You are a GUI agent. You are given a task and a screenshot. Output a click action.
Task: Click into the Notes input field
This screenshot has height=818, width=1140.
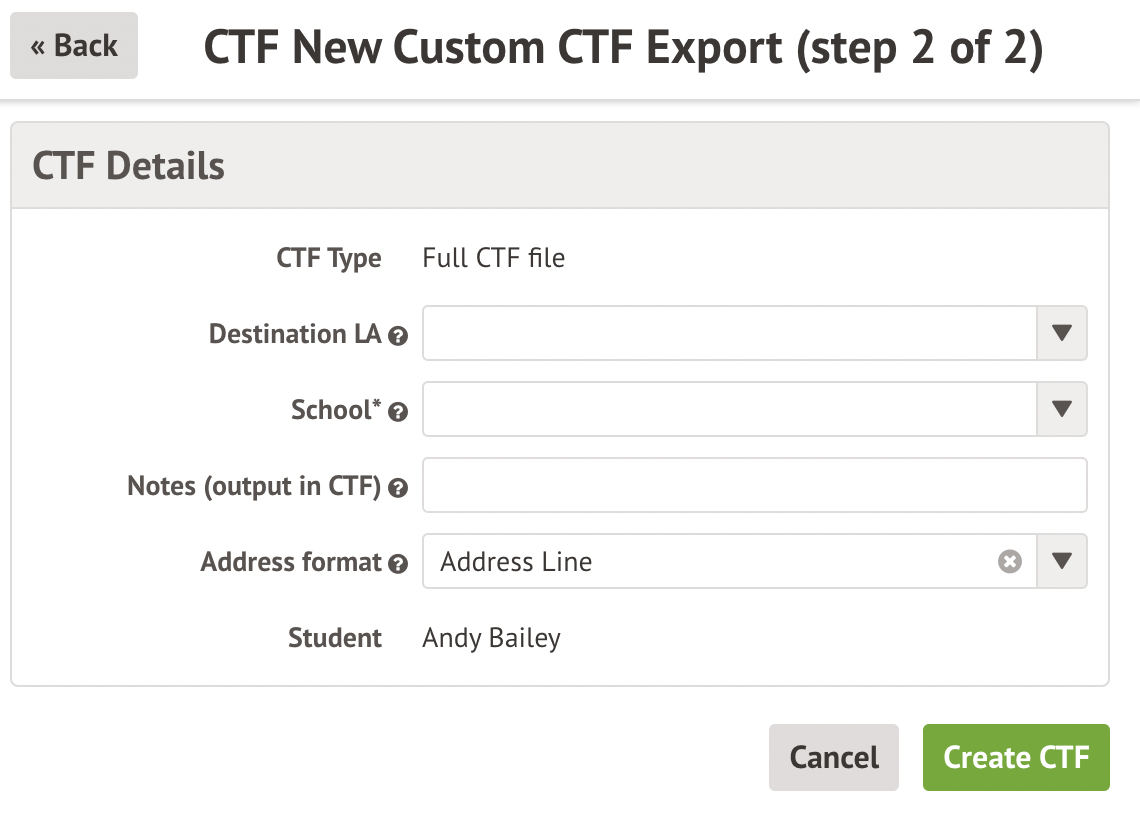click(x=754, y=485)
